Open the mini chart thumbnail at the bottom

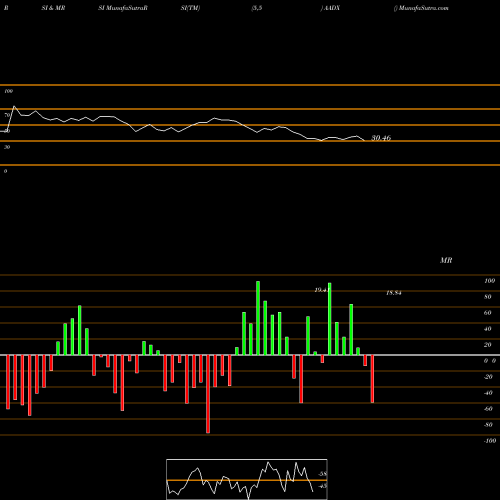[247, 479]
